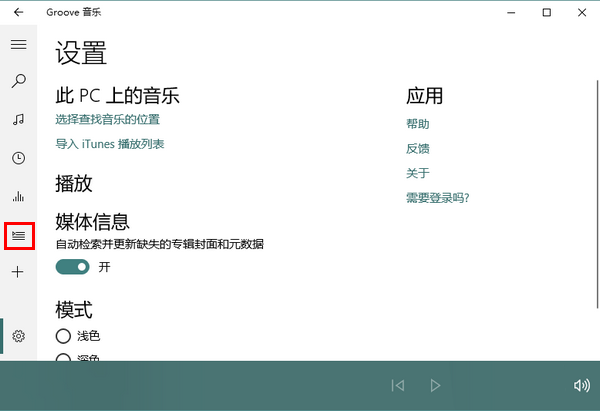Open the hamburger navigation menu
Viewport: 600px width, 411px height.
click(x=18, y=44)
